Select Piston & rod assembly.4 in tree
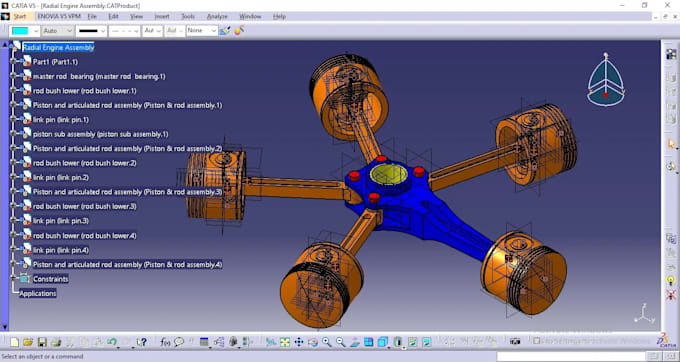 click(128, 264)
